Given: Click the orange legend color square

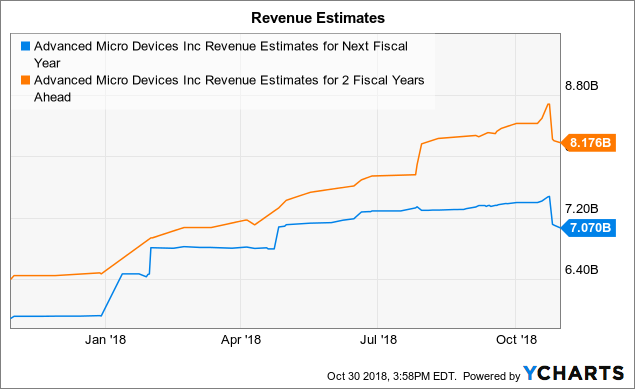Looking at the screenshot, I should tap(26, 80).
